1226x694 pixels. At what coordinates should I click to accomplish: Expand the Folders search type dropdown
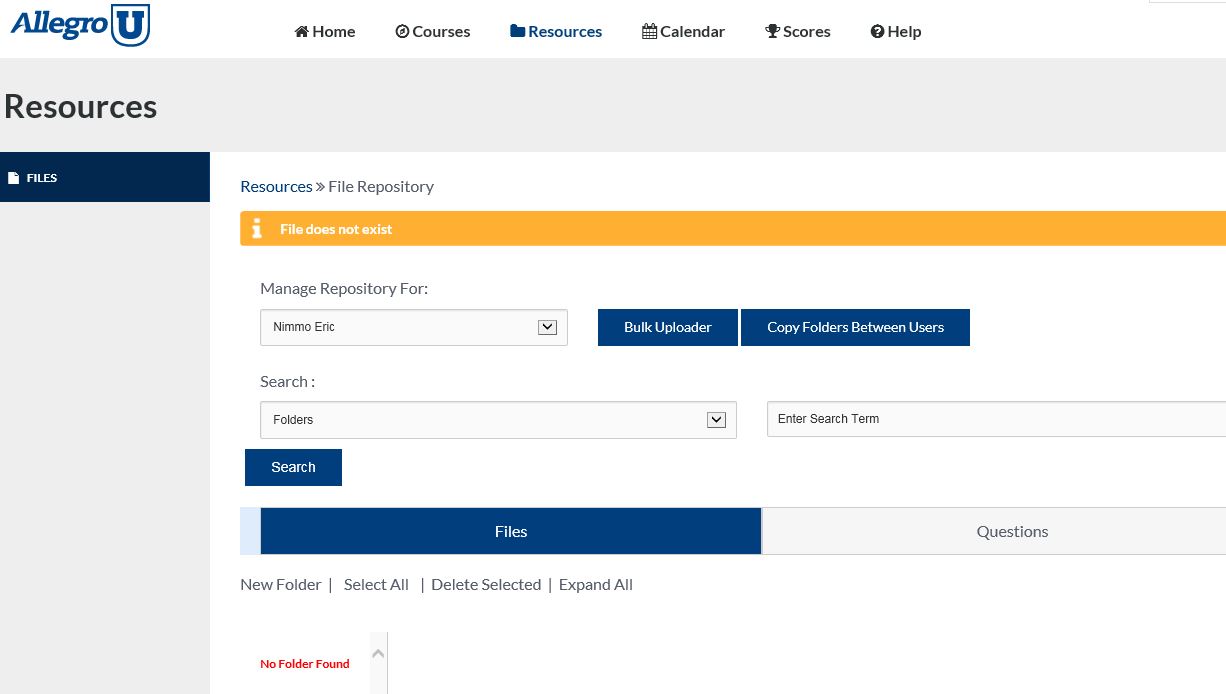tap(498, 420)
